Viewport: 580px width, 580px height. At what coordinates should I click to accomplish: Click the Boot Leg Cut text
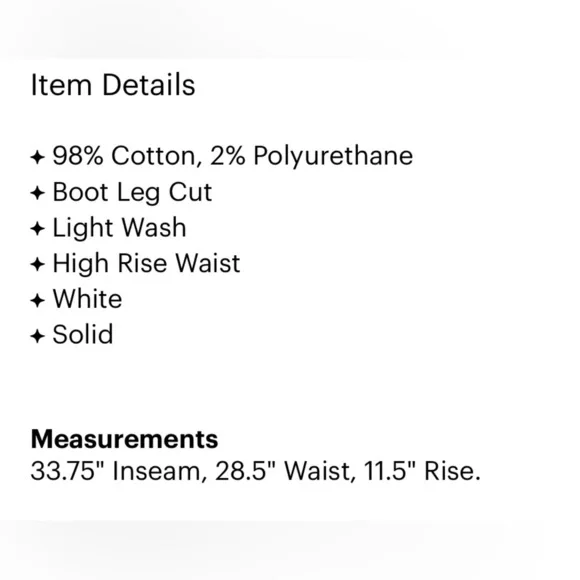132,193
